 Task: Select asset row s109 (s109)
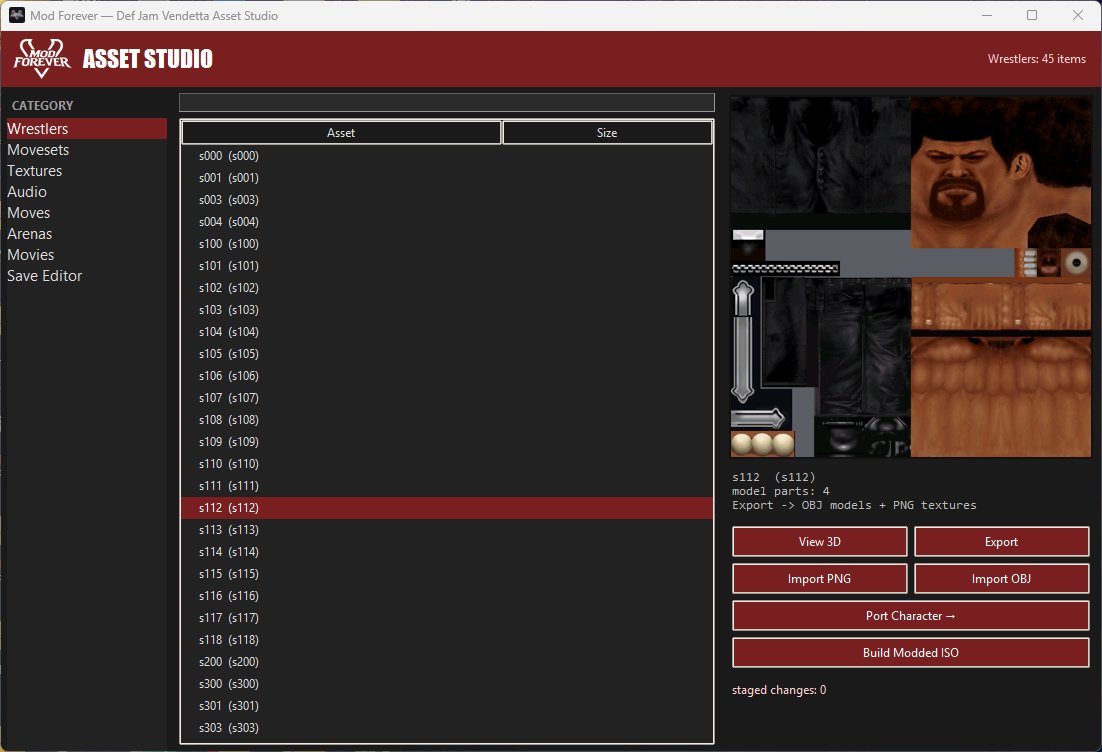(447, 442)
